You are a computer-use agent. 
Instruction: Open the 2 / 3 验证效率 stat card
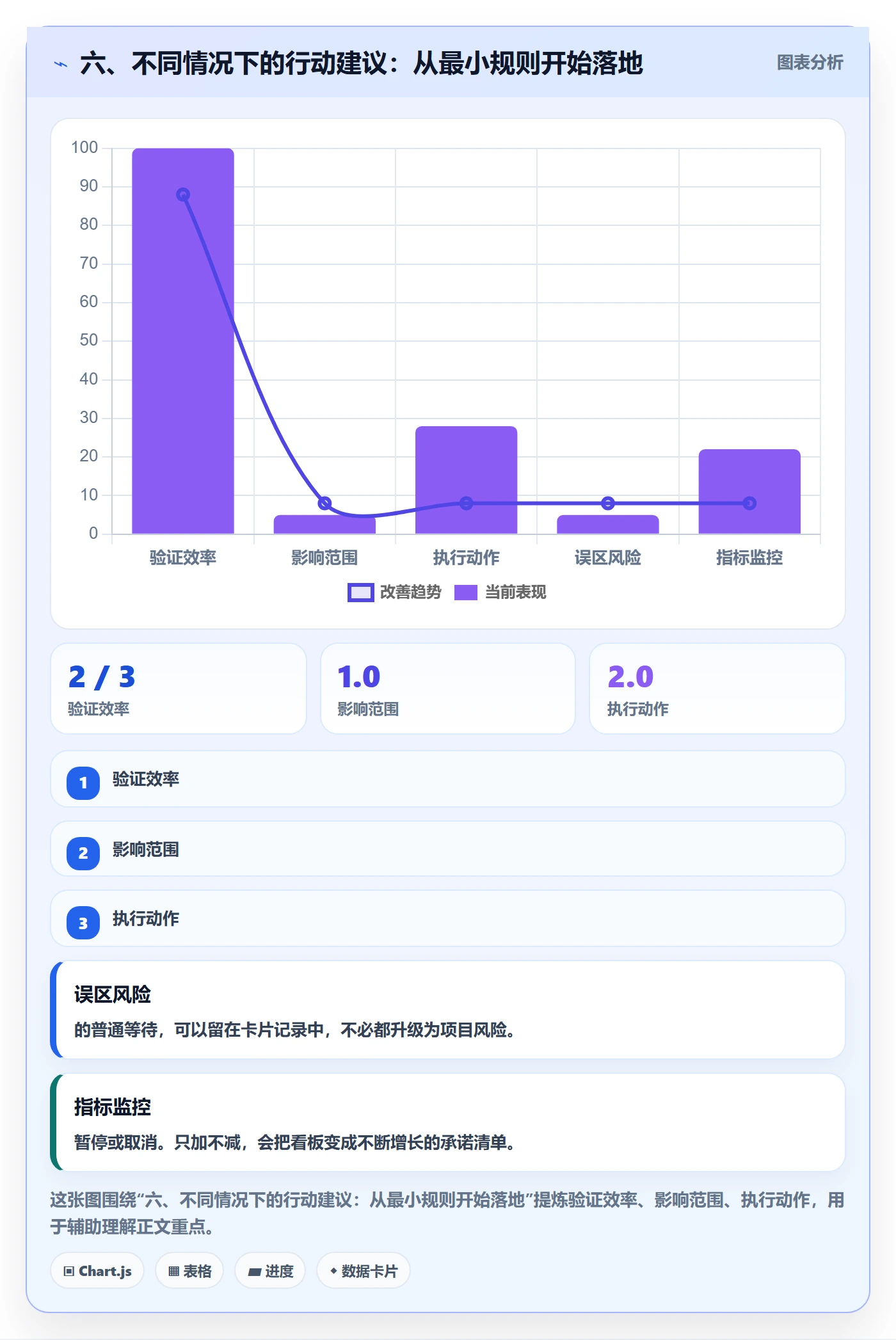(179, 689)
